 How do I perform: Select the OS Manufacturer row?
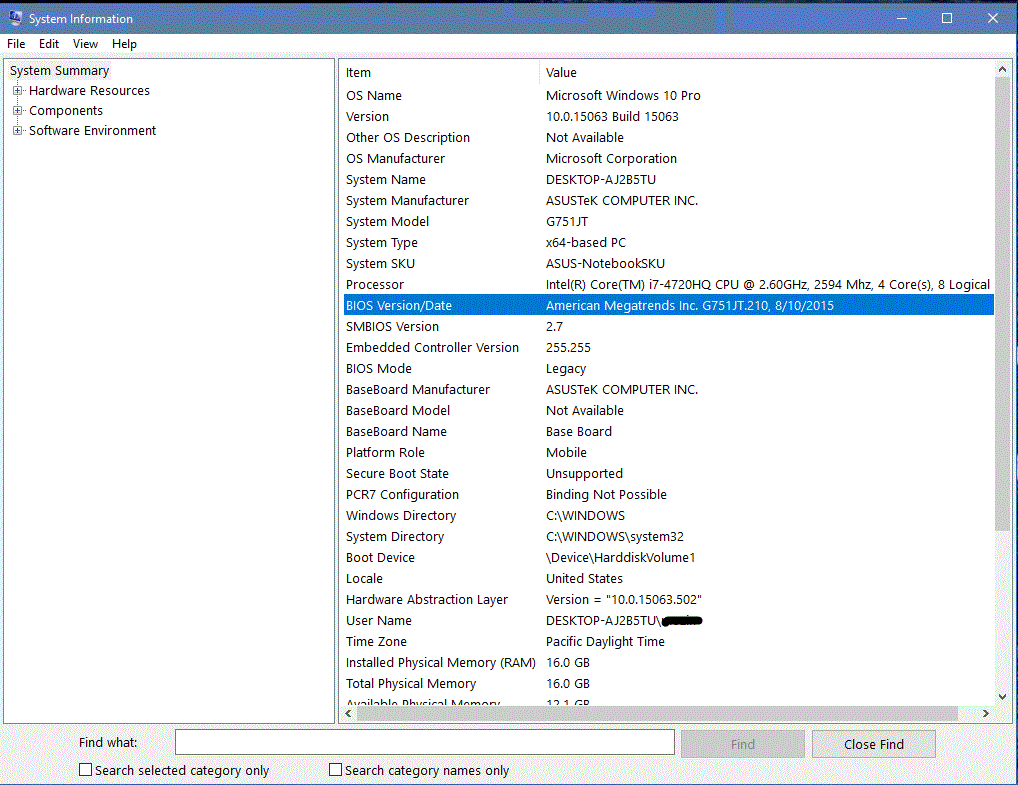(x=668, y=158)
